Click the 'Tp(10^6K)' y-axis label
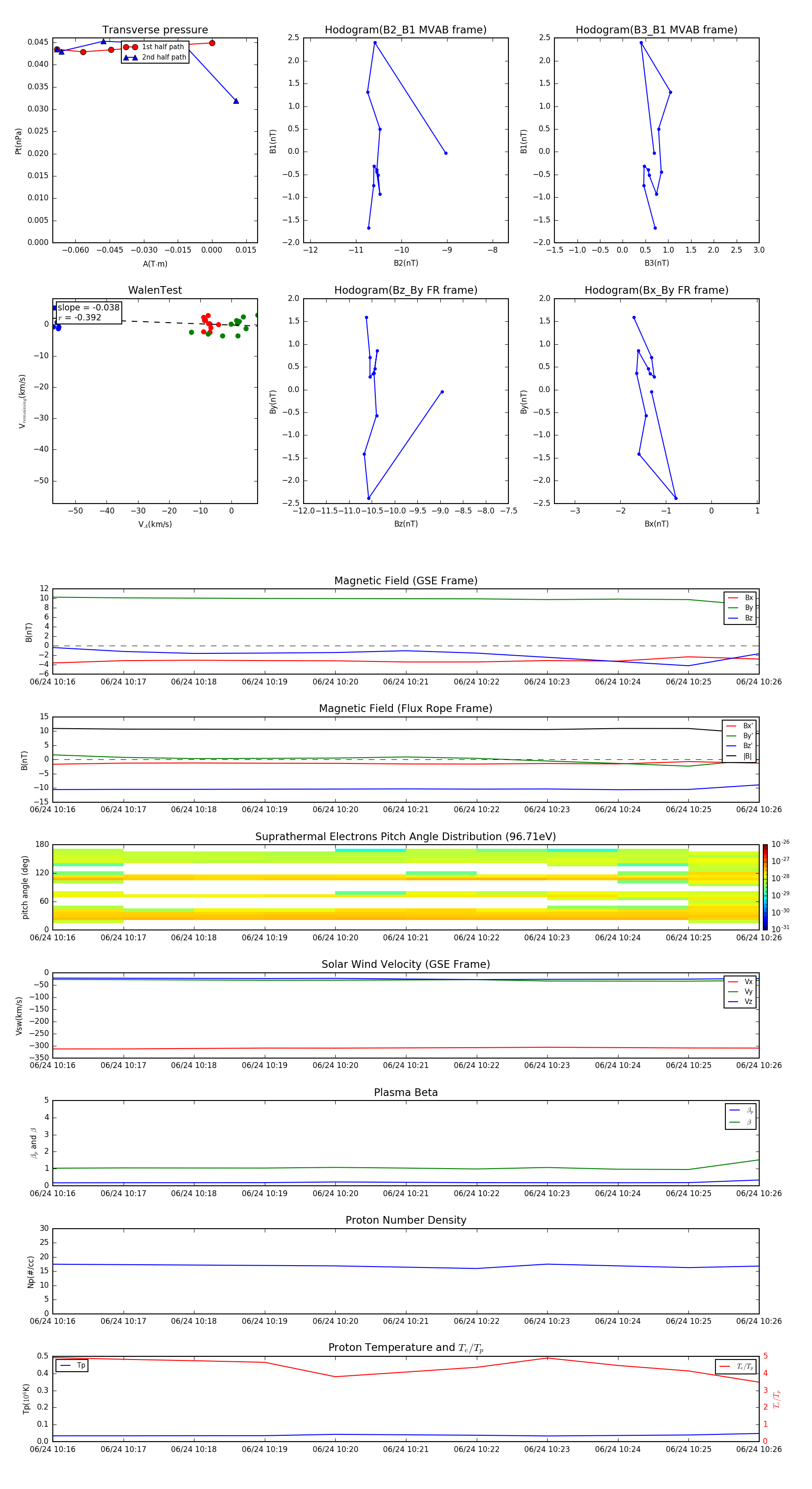 point(26,1399)
